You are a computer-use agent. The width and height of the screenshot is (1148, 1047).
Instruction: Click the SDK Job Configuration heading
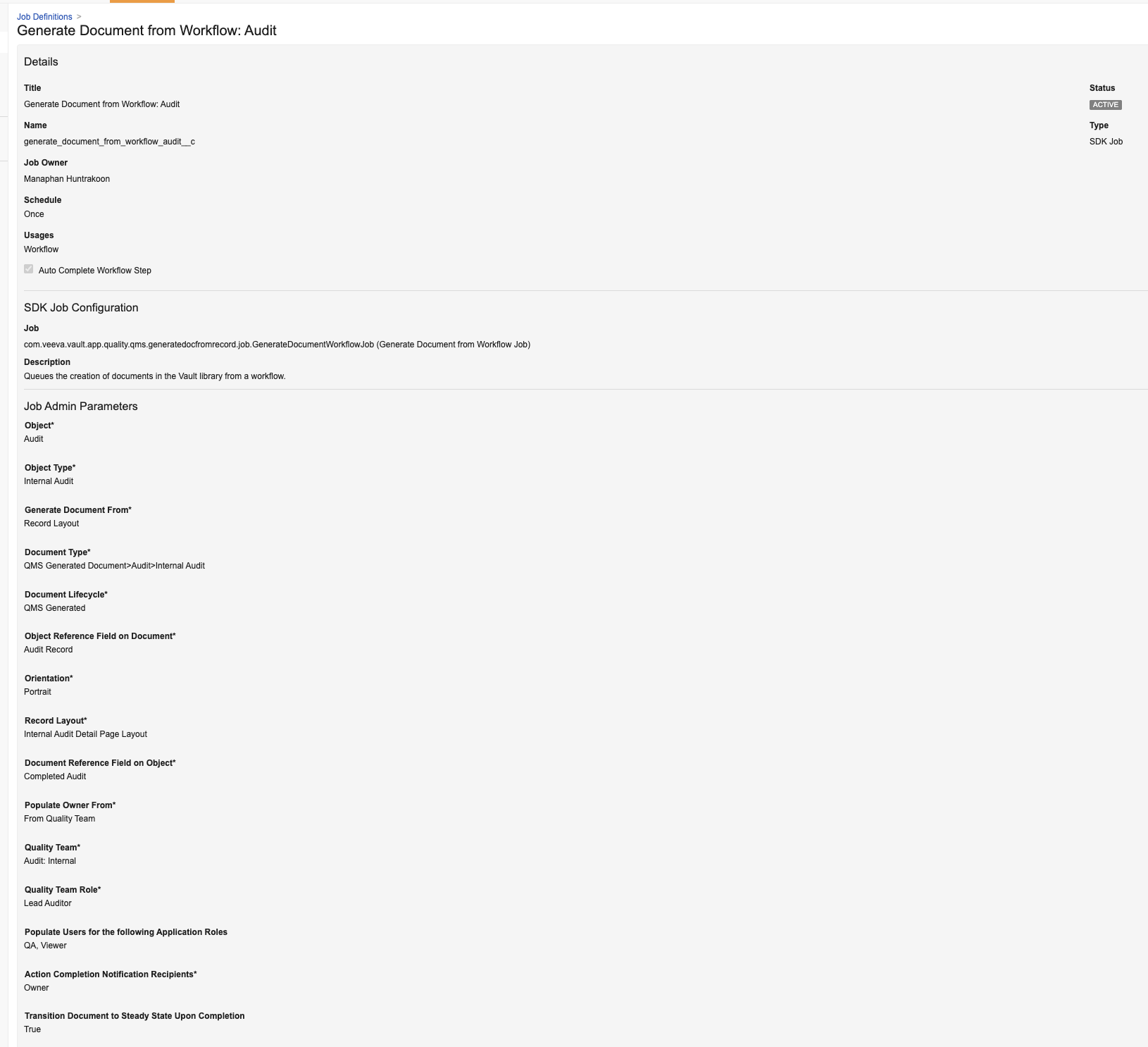point(81,308)
